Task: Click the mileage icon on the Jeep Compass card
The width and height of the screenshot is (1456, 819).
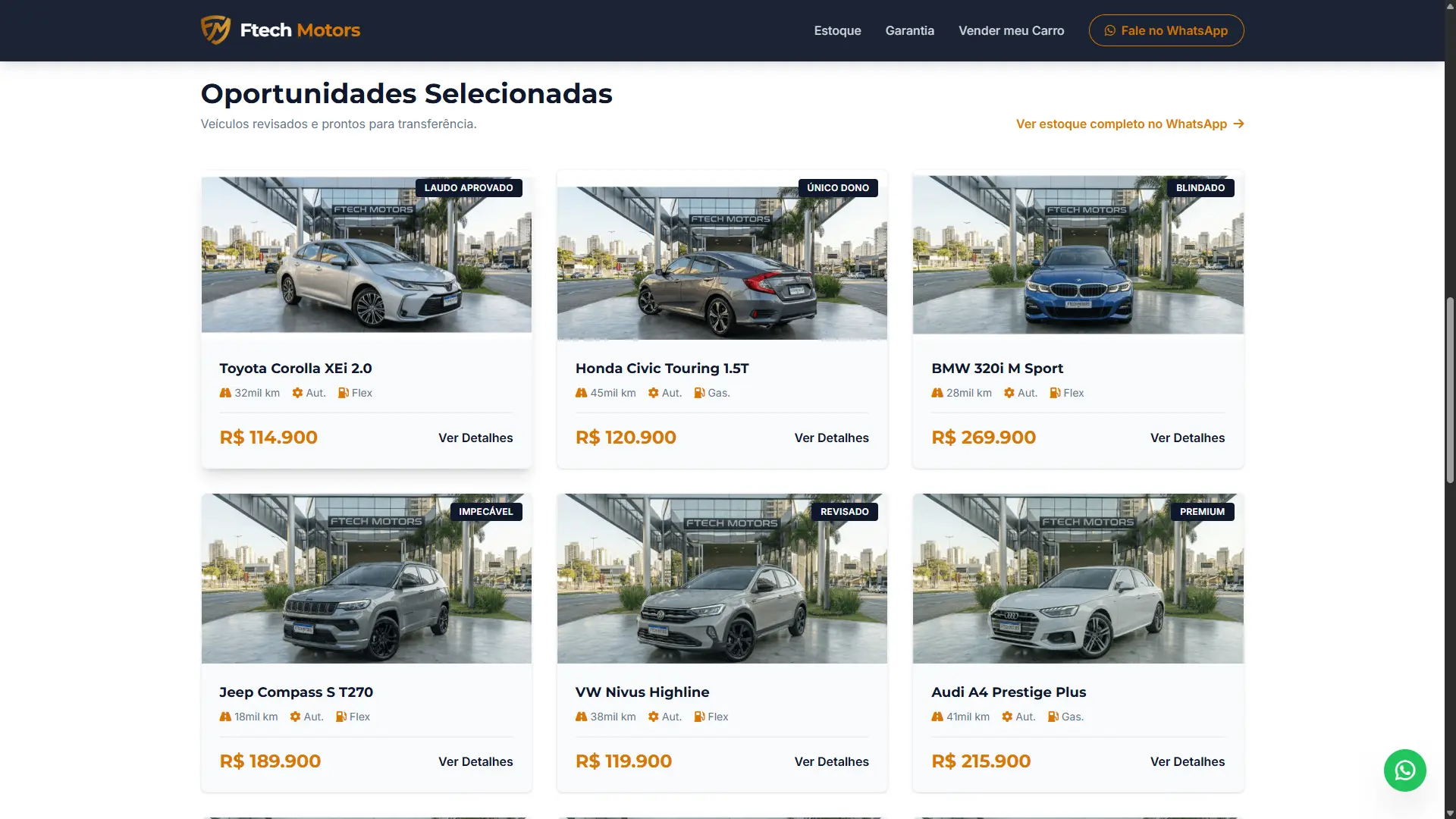Action: (225, 717)
